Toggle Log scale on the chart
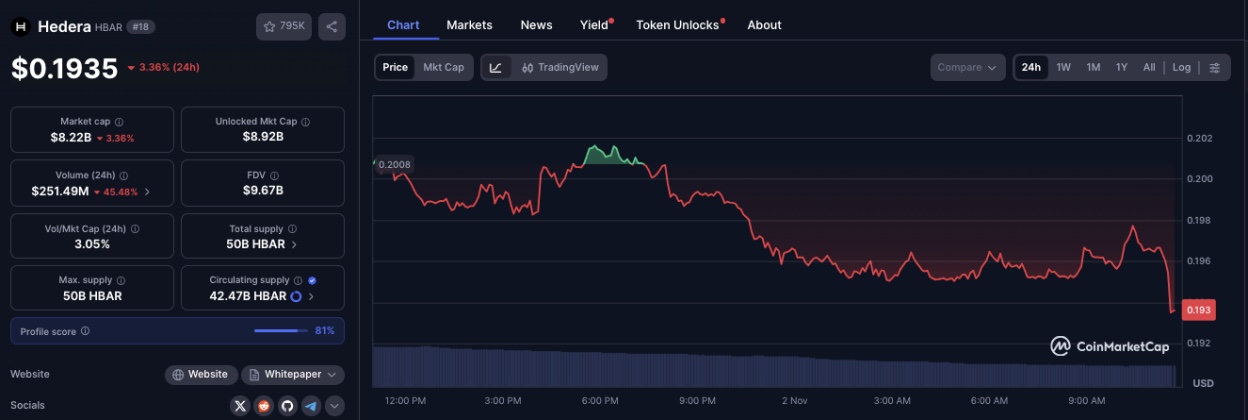The width and height of the screenshot is (1248, 420). click(x=1181, y=67)
